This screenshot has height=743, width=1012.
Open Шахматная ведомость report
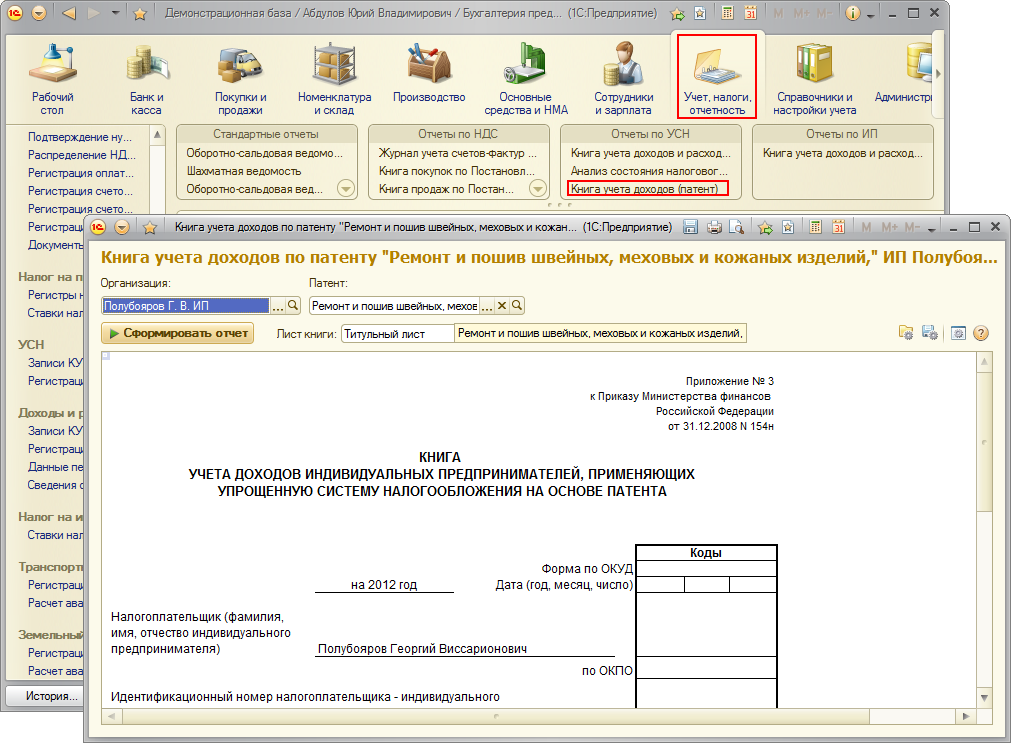click(244, 171)
